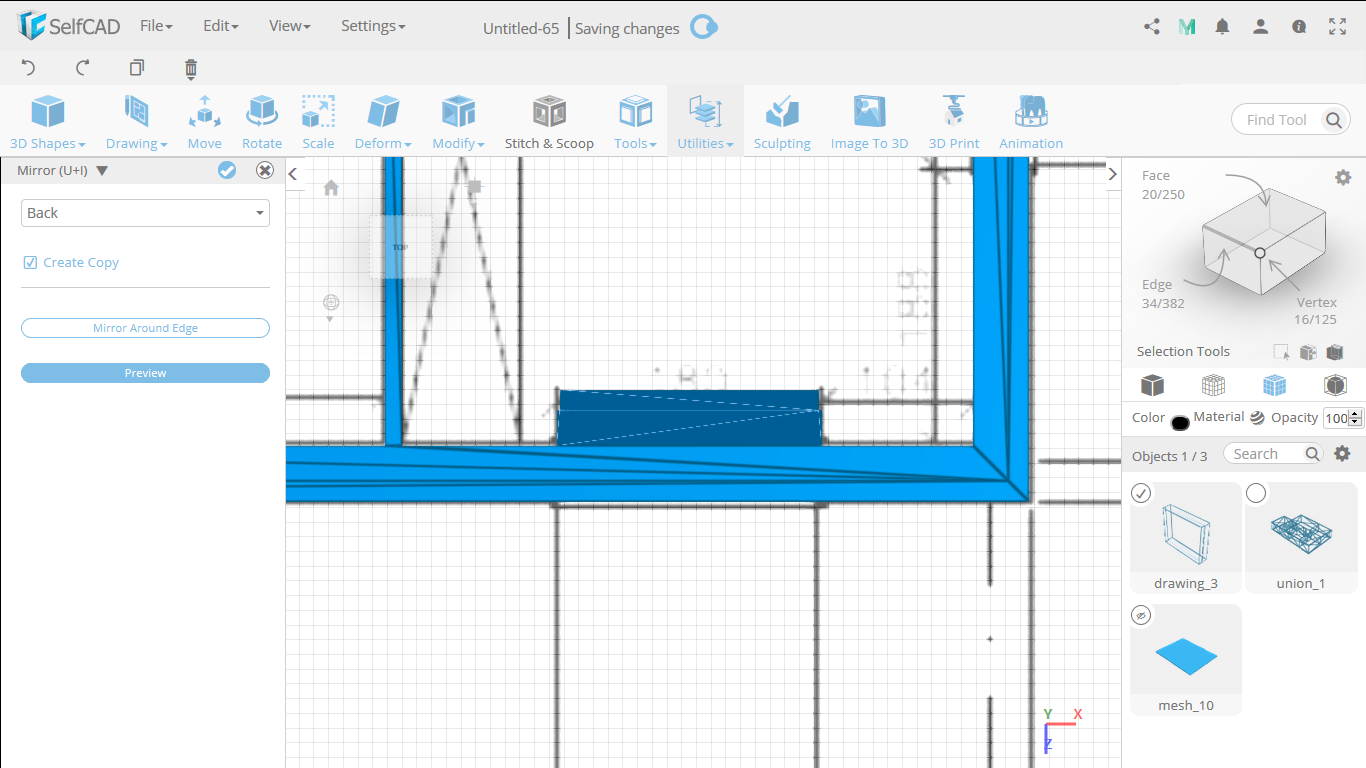The width and height of the screenshot is (1366, 768).
Task: Toggle the Create Copy checkbox
Action: [30, 262]
